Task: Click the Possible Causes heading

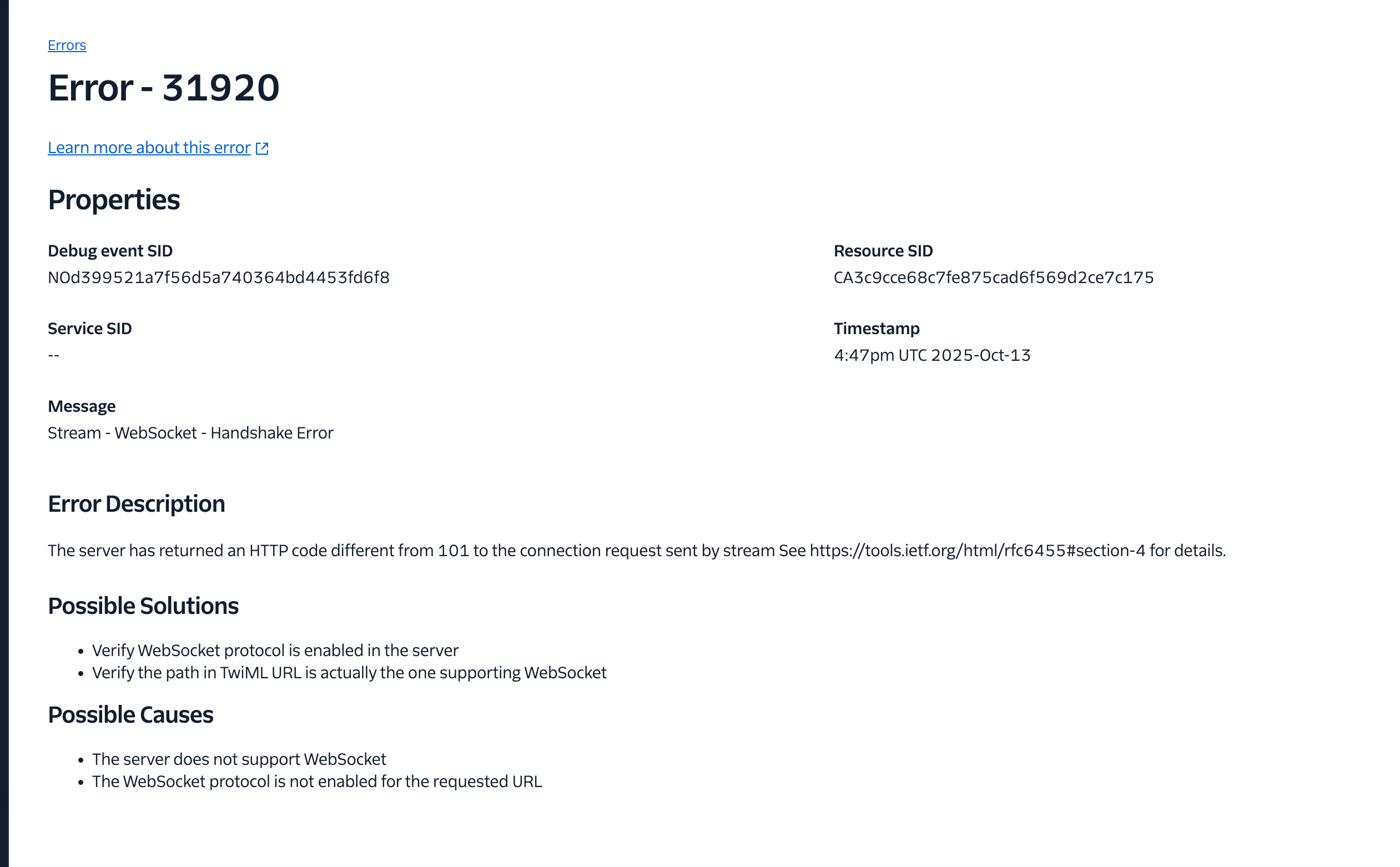Action: [x=130, y=715]
